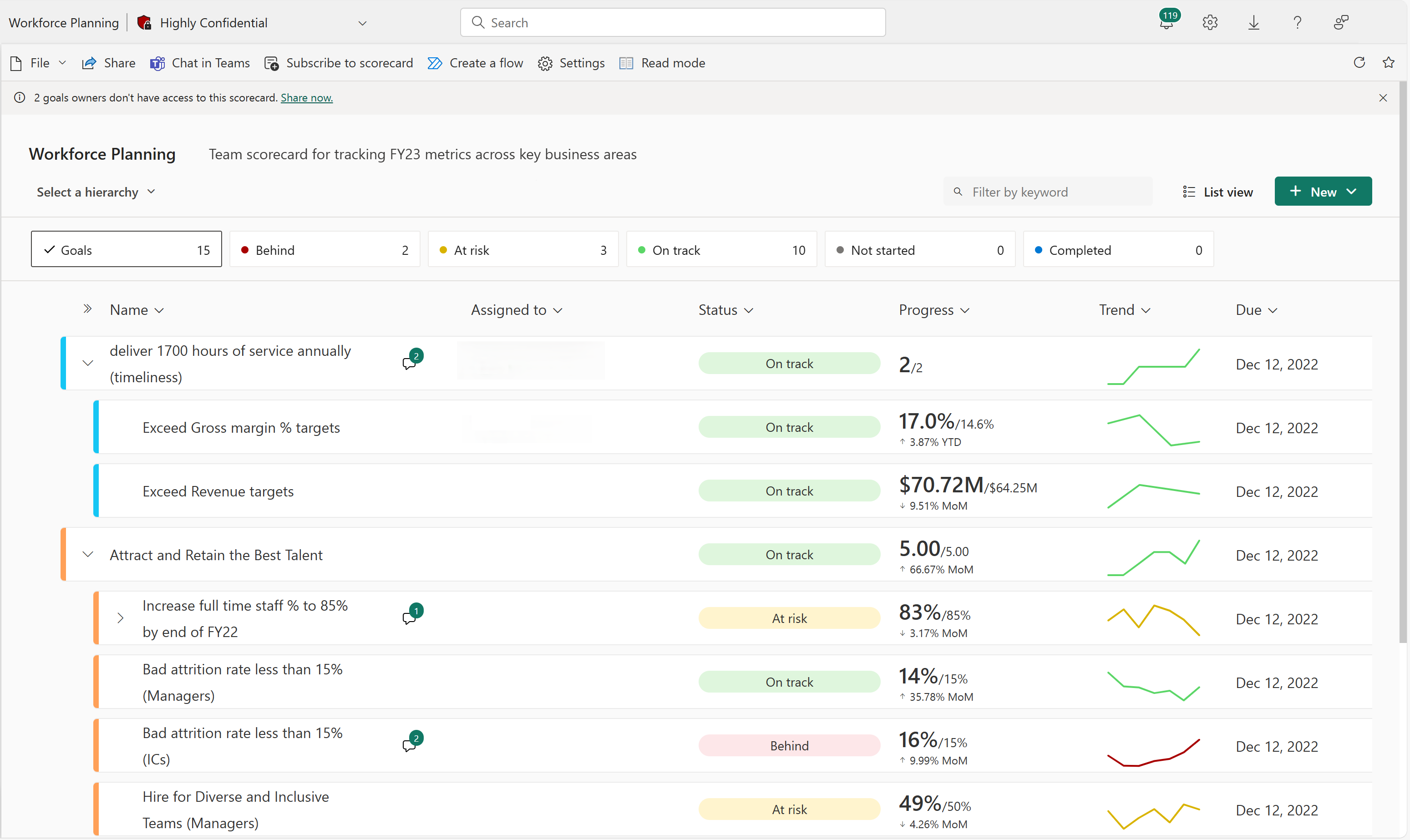
Task: Open the List view menu
Action: click(1216, 191)
